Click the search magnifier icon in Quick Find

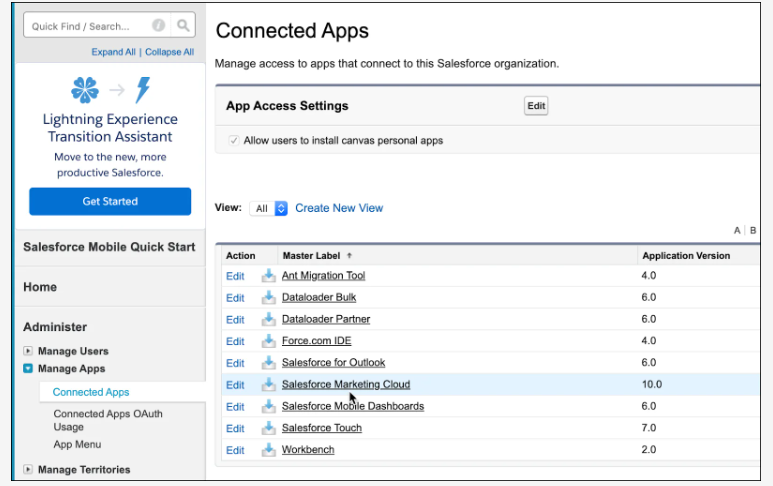183,25
